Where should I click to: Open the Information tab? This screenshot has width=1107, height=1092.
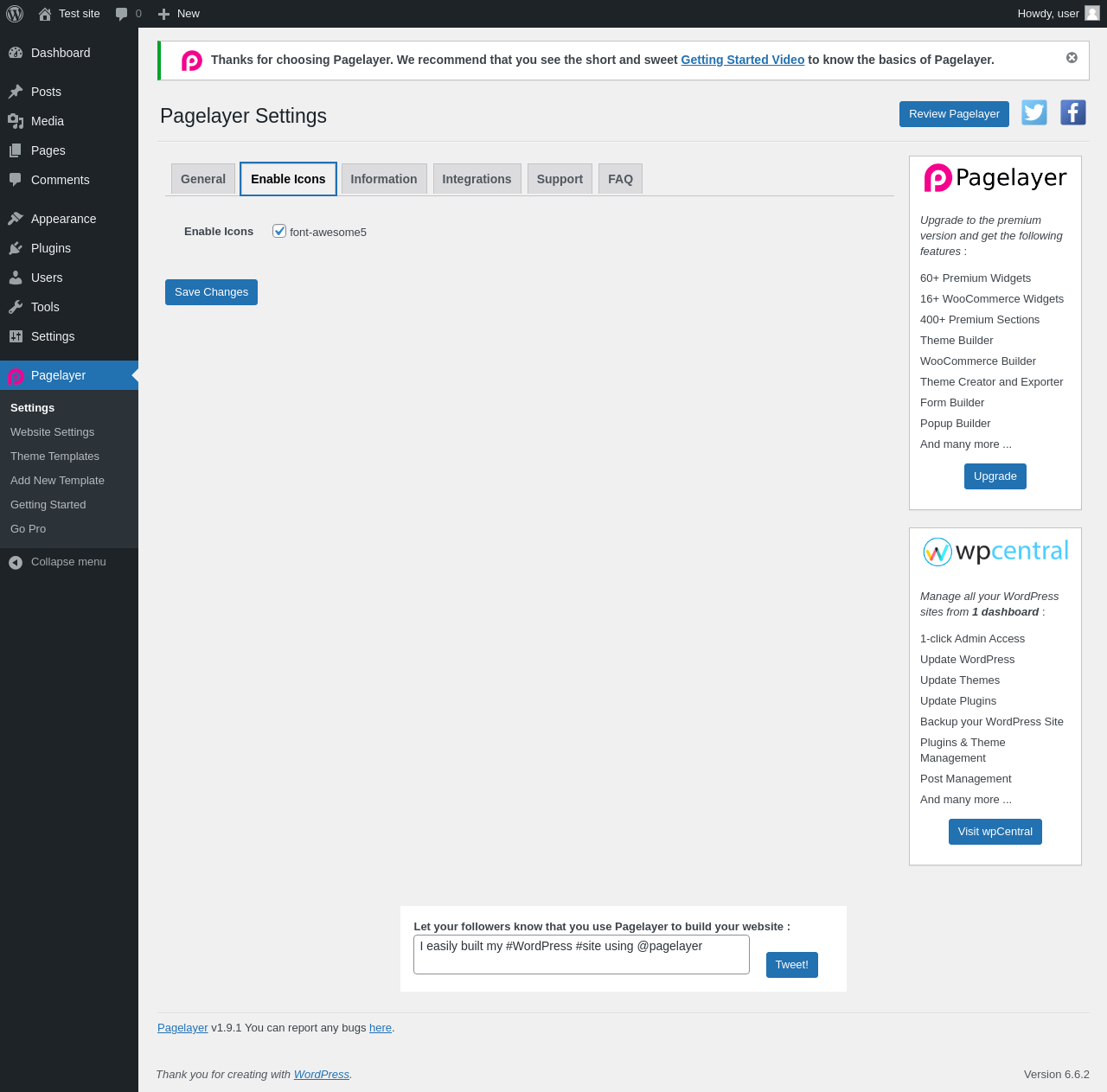[x=384, y=179]
